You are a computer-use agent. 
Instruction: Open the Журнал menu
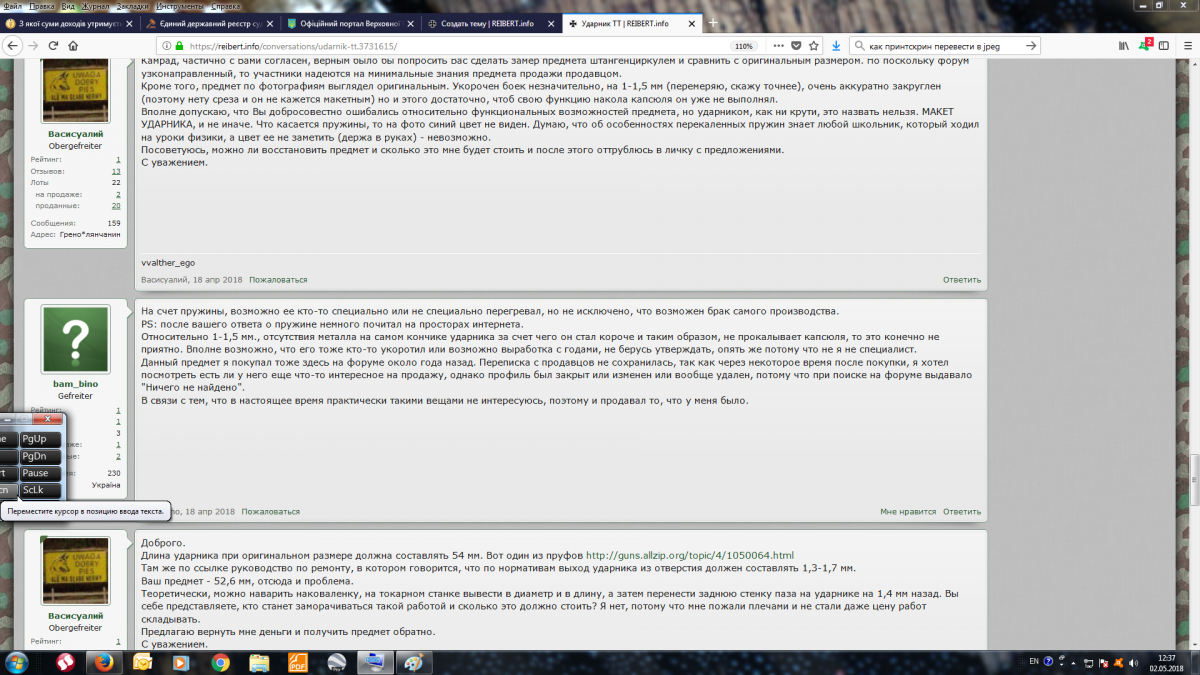tap(94, 5)
